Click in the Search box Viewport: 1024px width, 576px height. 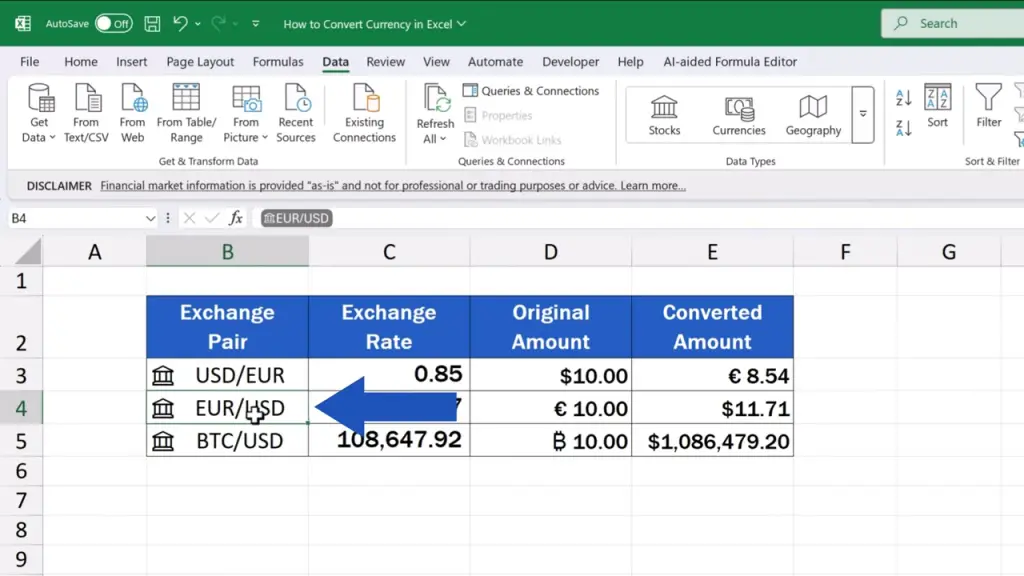[x=950, y=23]
